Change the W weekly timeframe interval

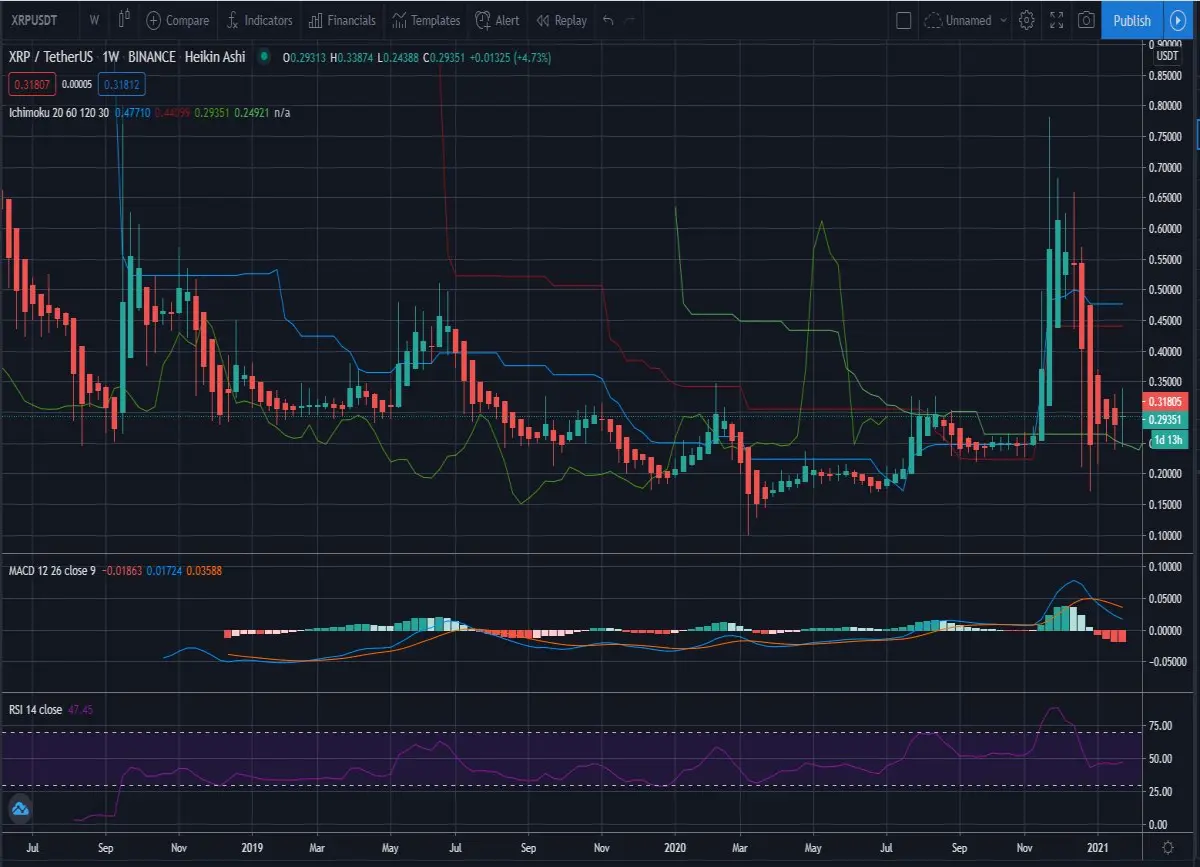tap(93, 20)
